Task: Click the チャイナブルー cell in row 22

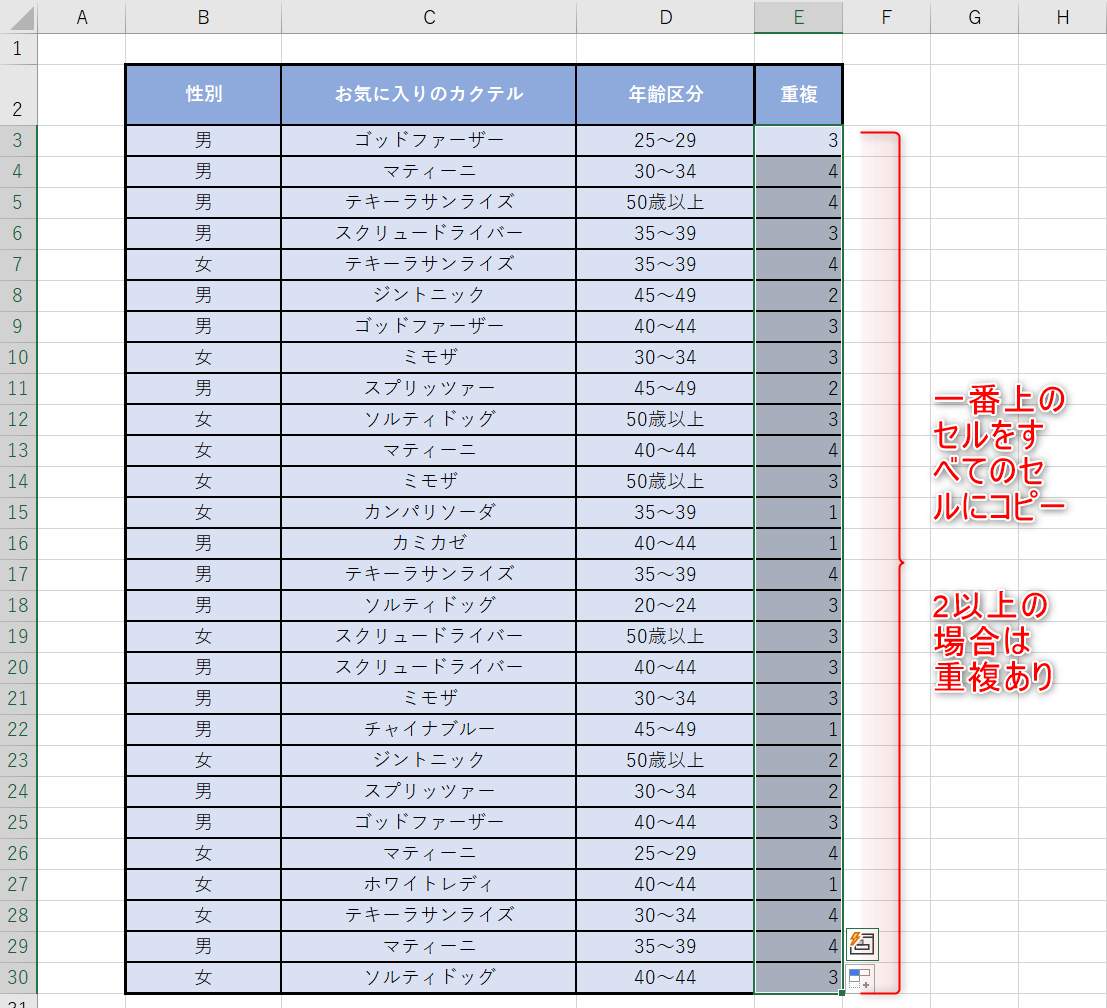Action: (428, 729)
